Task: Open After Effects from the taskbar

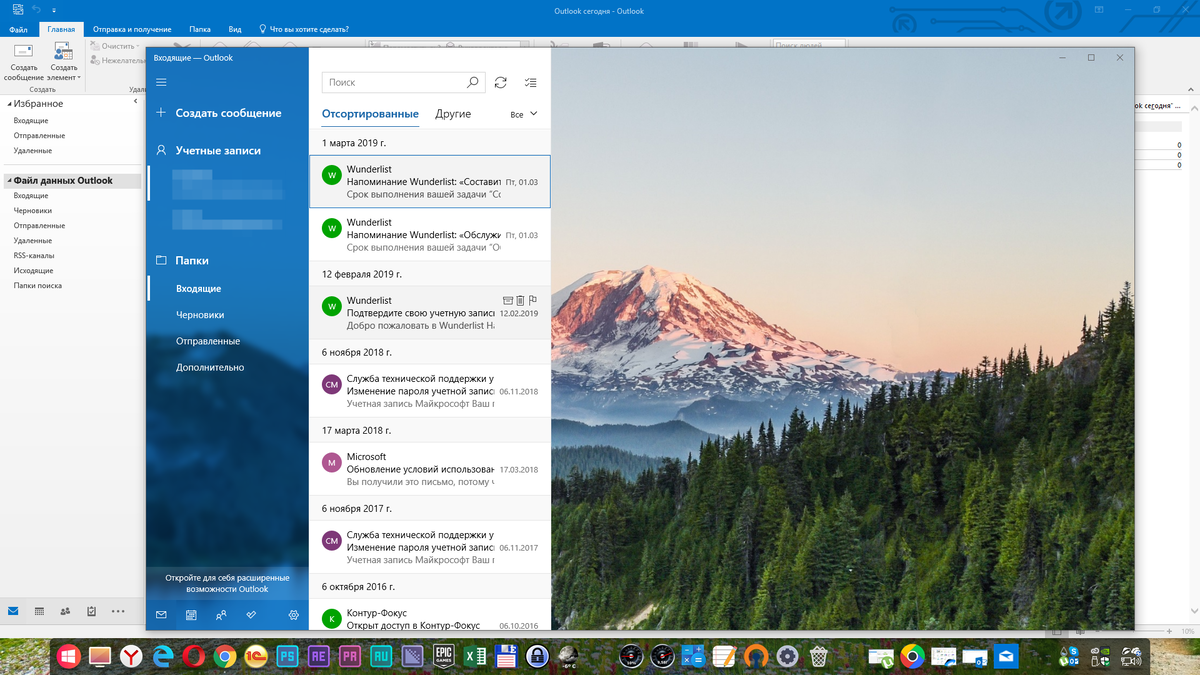Action: (x=319, y=656)
